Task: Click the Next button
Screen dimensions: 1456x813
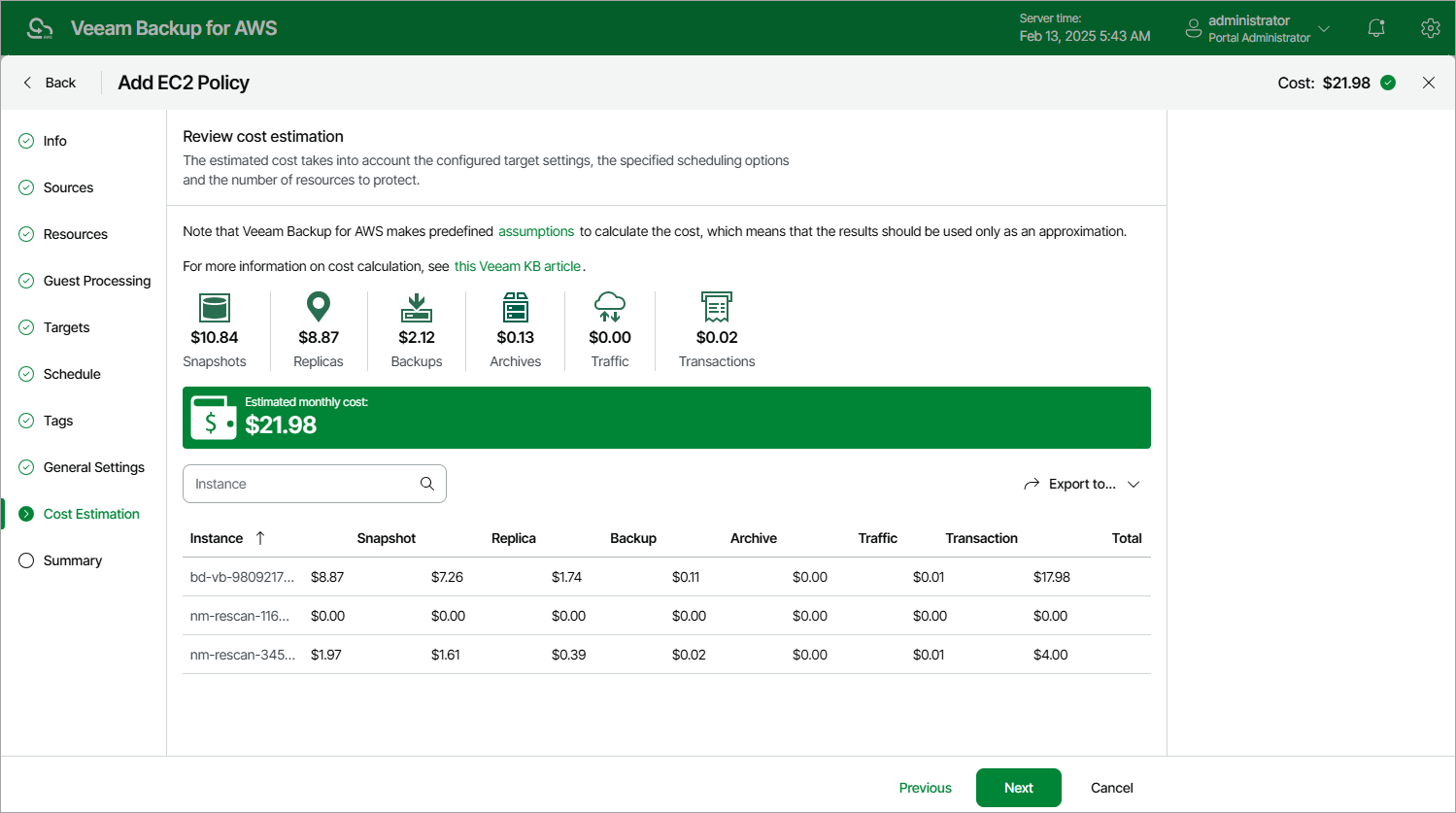Action: pos(1018,788)
